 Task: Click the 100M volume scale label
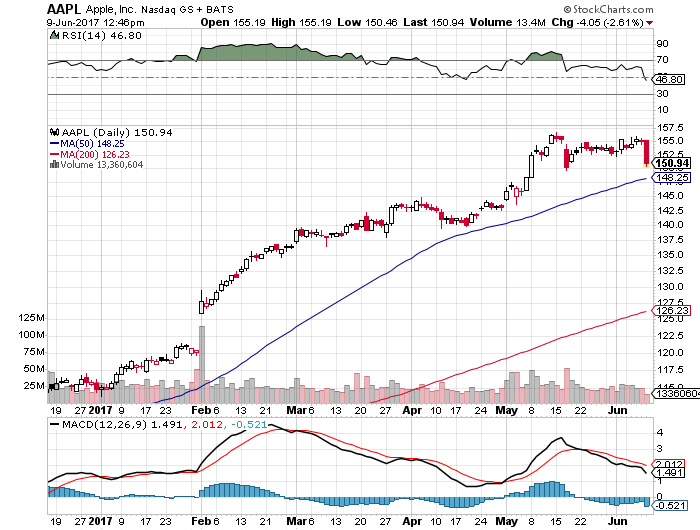31,335
